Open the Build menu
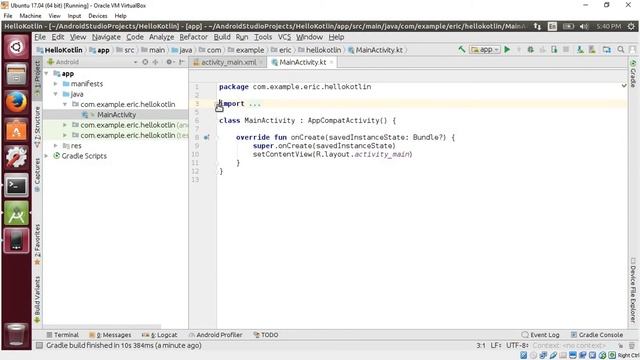640x360 pixels. coord(222,37)
